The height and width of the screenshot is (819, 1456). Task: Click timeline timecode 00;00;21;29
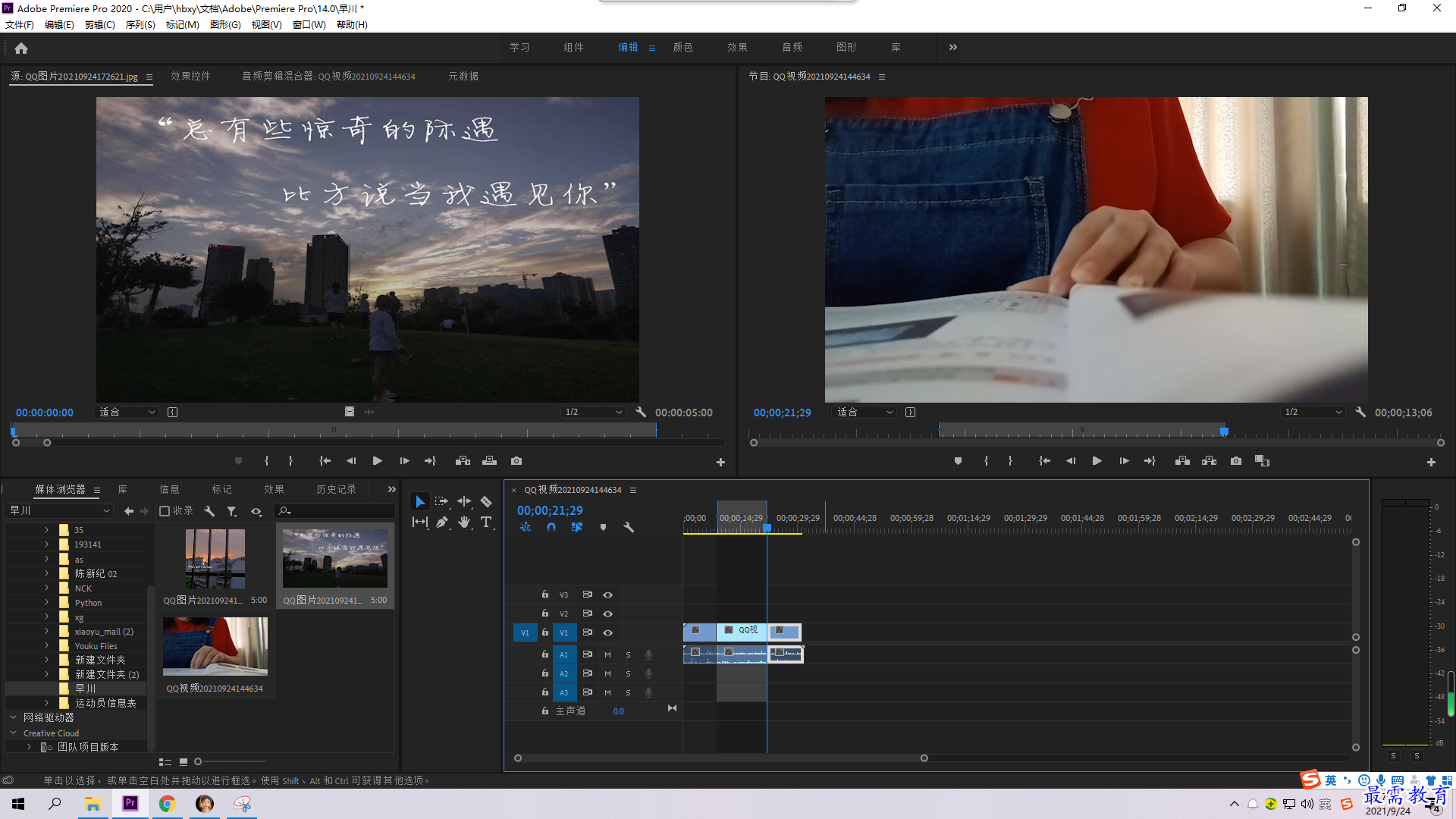[x=550, y=511]
